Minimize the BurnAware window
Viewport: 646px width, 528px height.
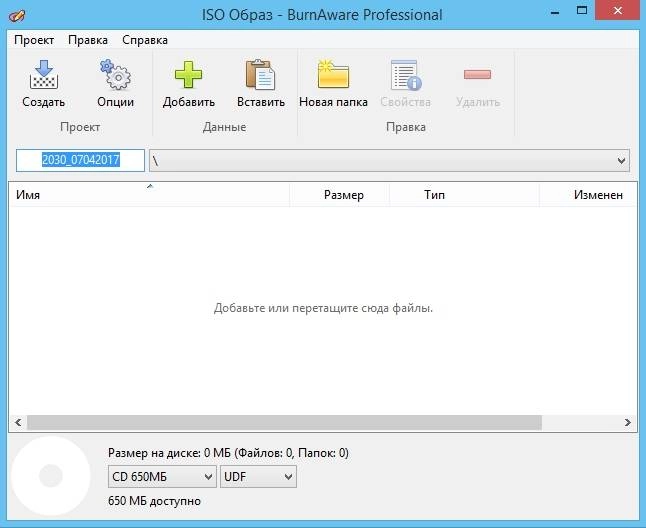pyautogui.click(x=555, y=12)
